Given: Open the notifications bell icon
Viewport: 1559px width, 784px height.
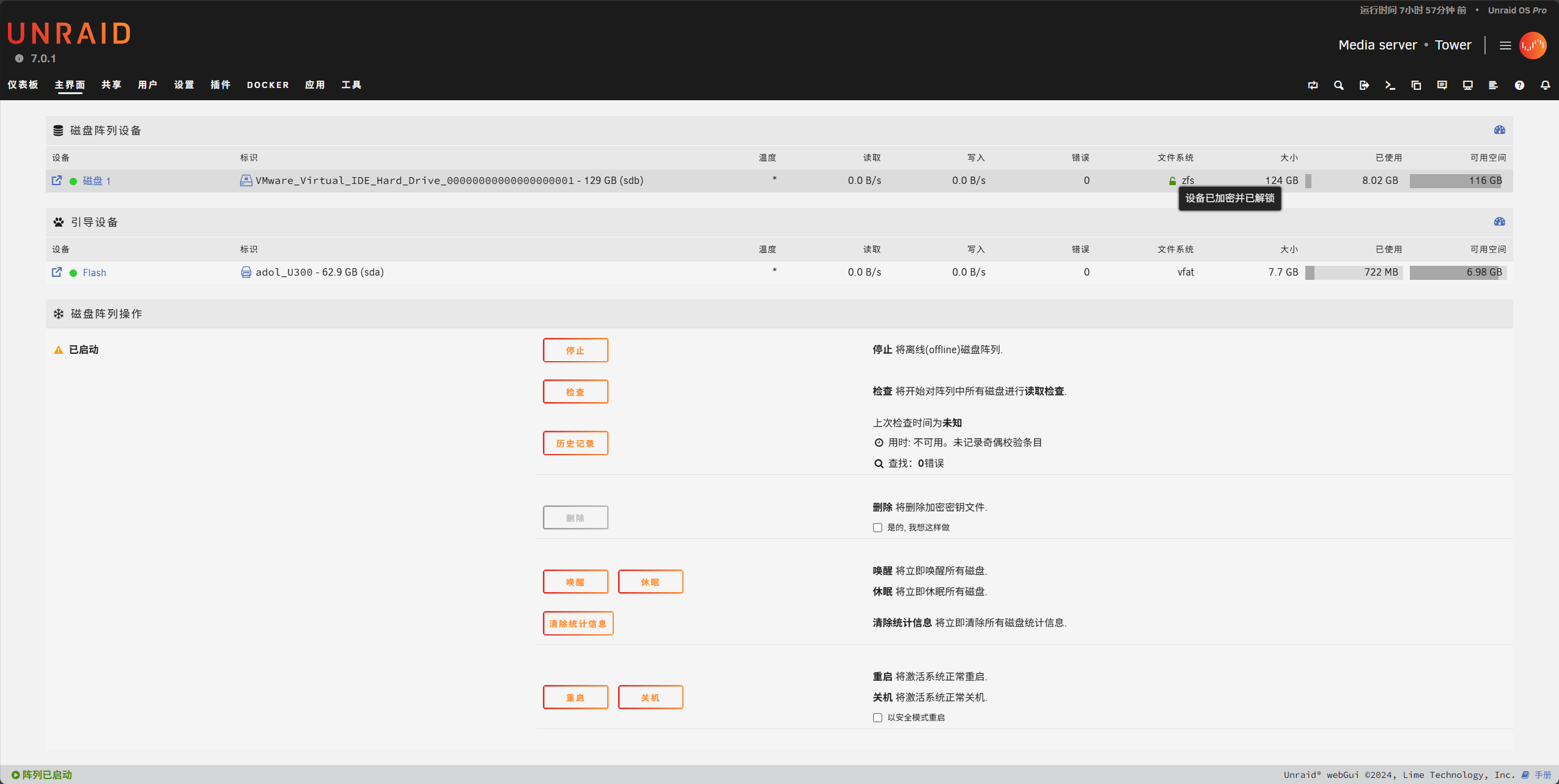Looking at the screenshot, I should point(1545,85).
